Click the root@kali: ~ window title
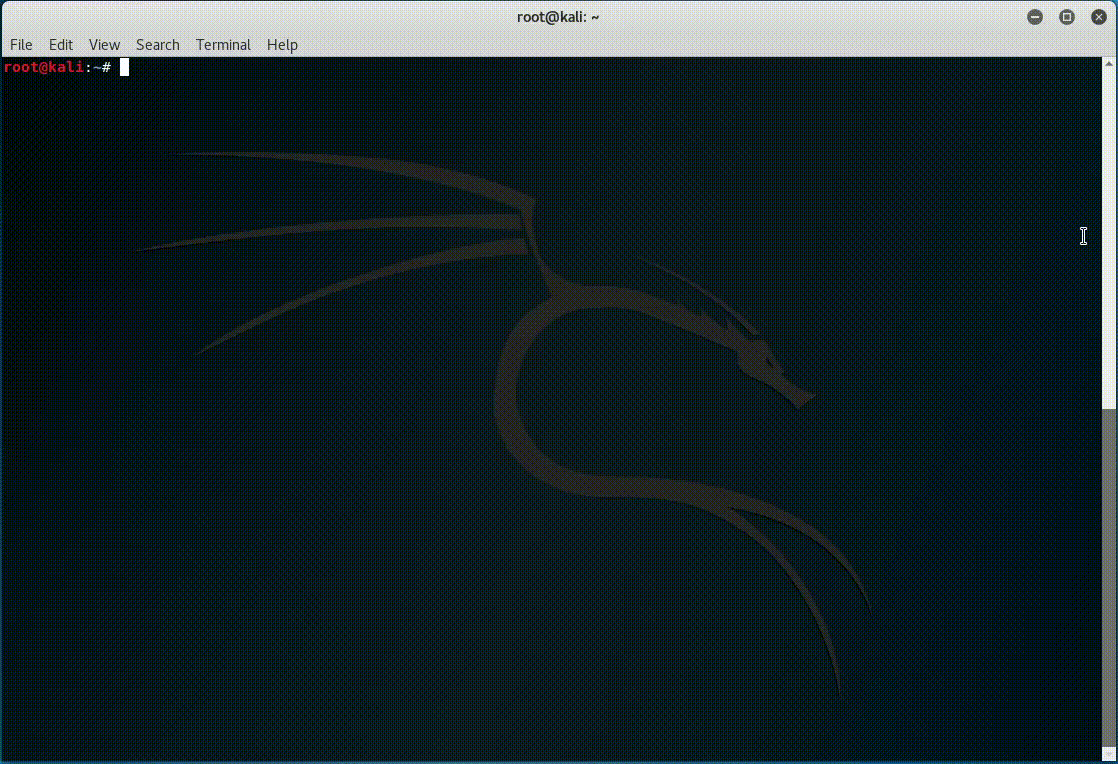Screen dimensions: 1118x764 coord(558,17)
